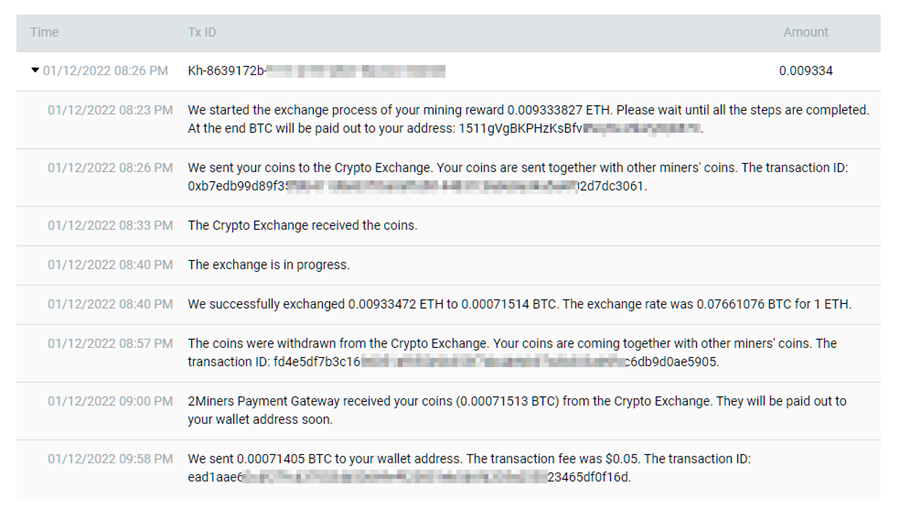Click the Amount column header
Screen dimensions: 900x509
click(x=805, y=33)
